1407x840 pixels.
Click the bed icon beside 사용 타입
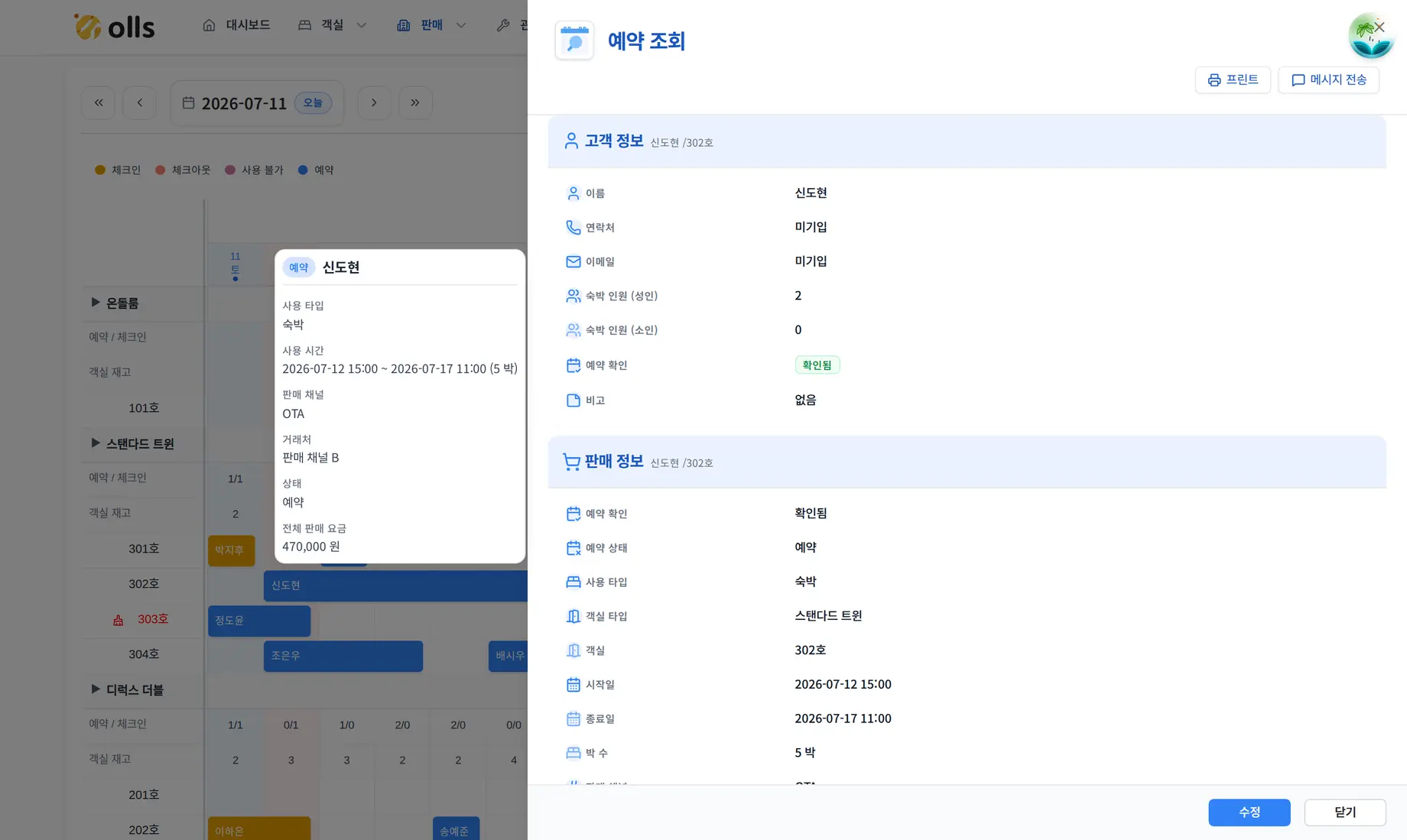click(x=574, y=582)
